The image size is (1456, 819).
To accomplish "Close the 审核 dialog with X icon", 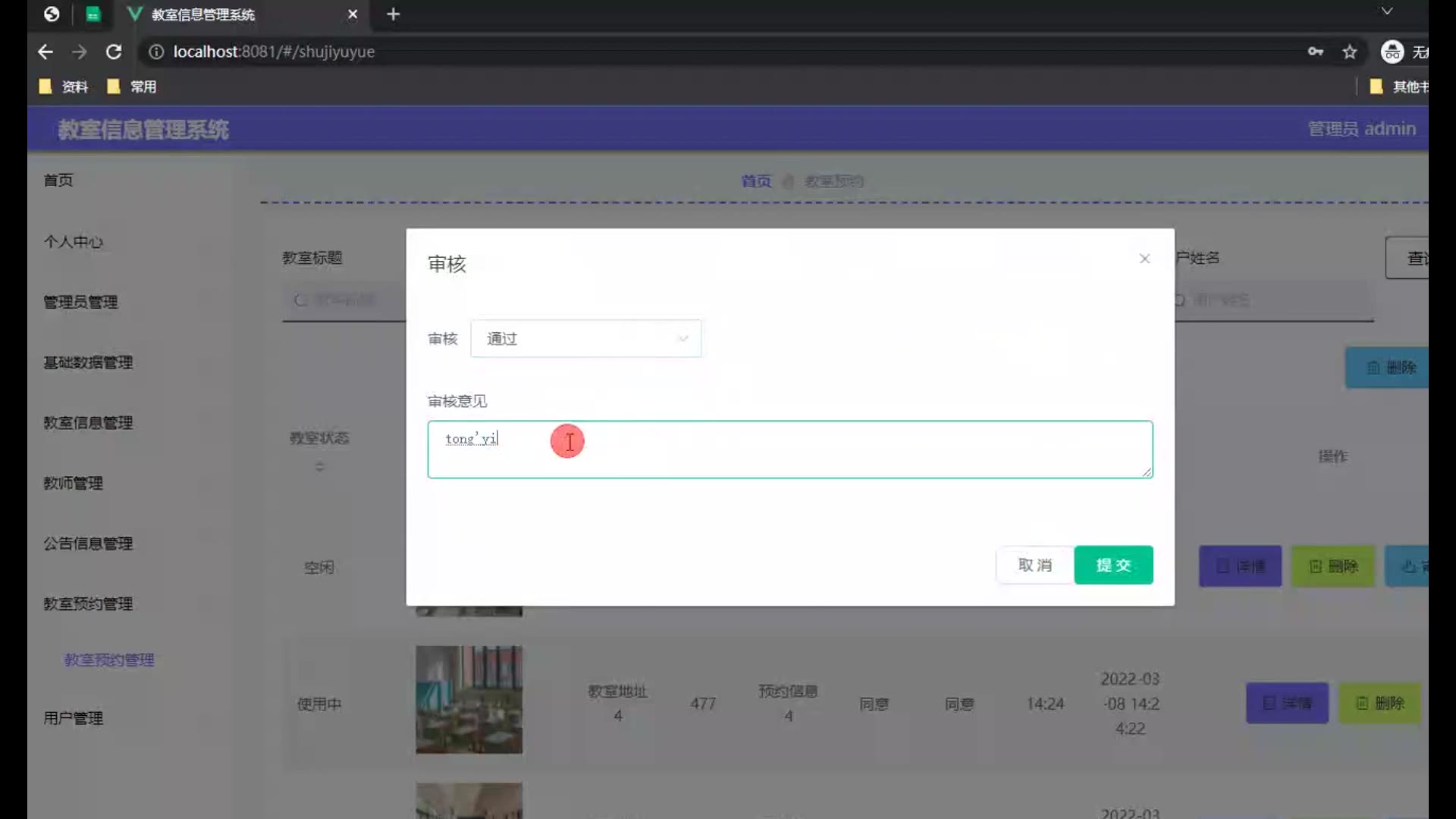I will (1144, 259).
